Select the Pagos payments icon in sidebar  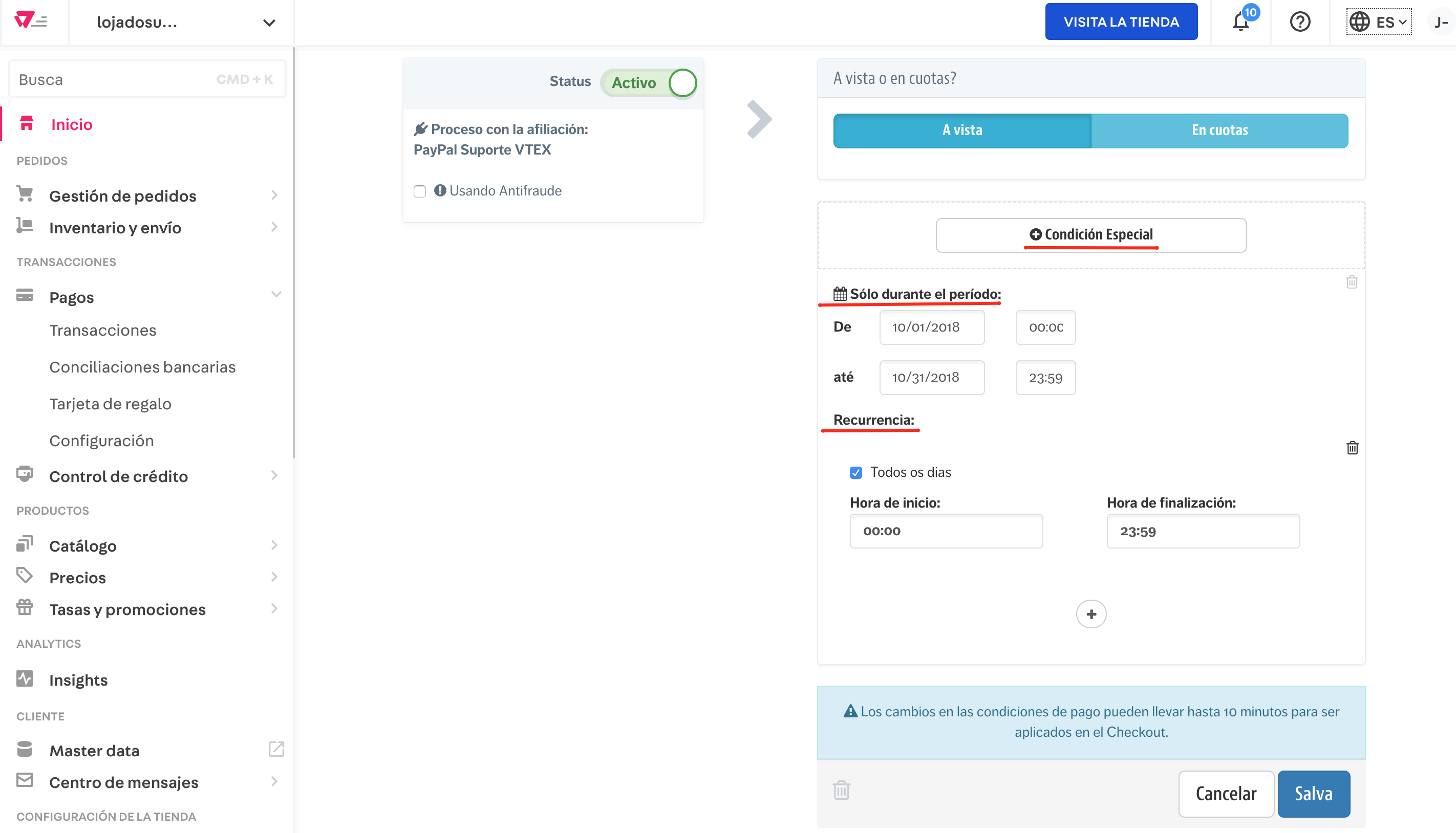(24, 295)
